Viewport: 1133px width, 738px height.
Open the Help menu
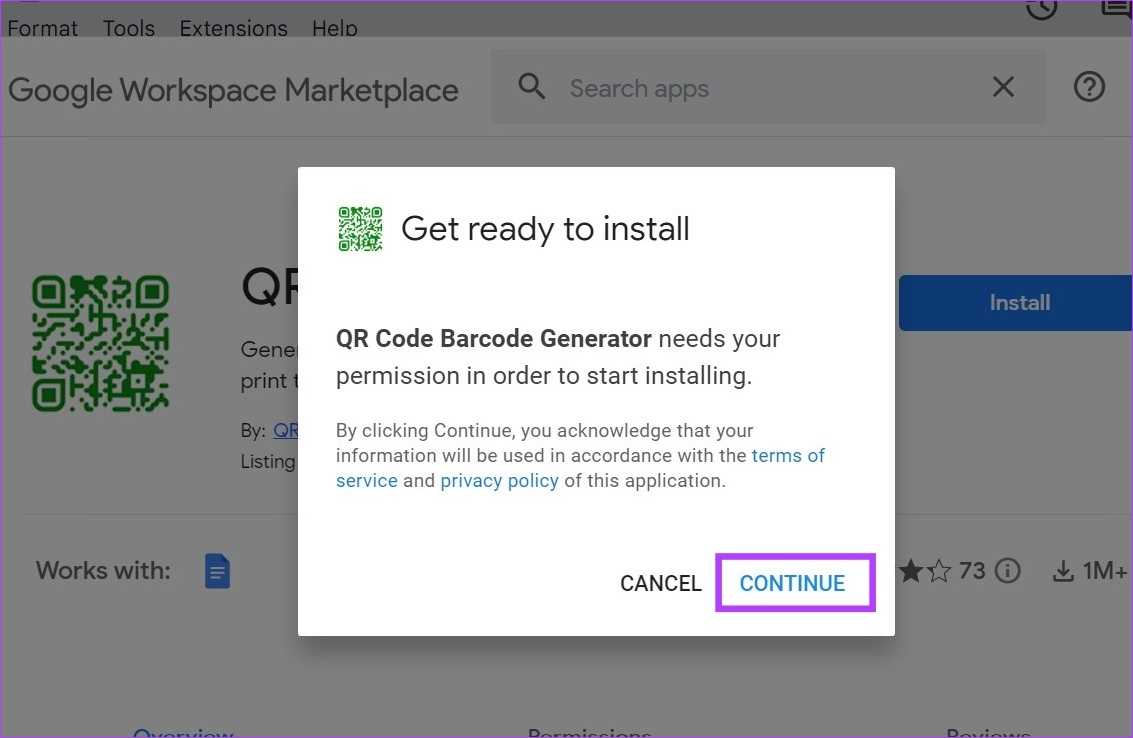(334, 28)
